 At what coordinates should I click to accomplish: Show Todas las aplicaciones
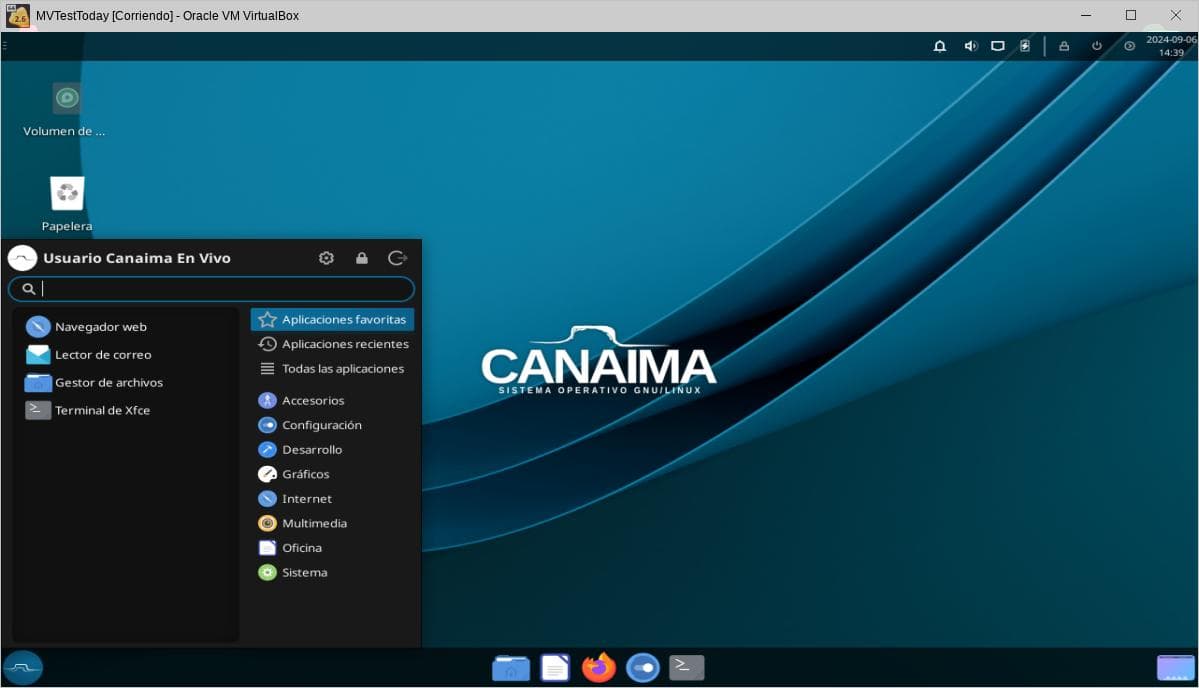click(333, 368)
